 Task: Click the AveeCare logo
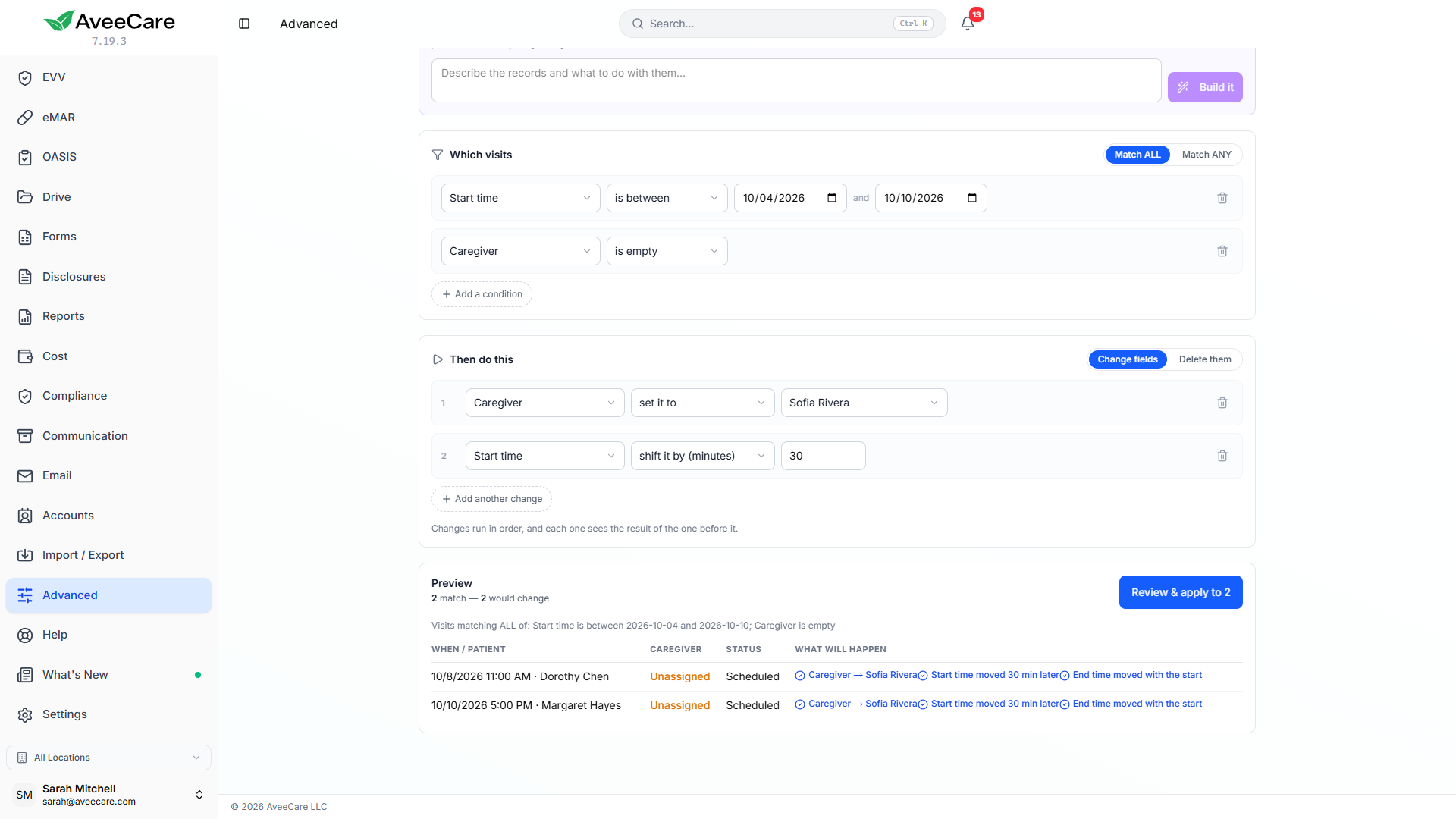click(109, 21)
